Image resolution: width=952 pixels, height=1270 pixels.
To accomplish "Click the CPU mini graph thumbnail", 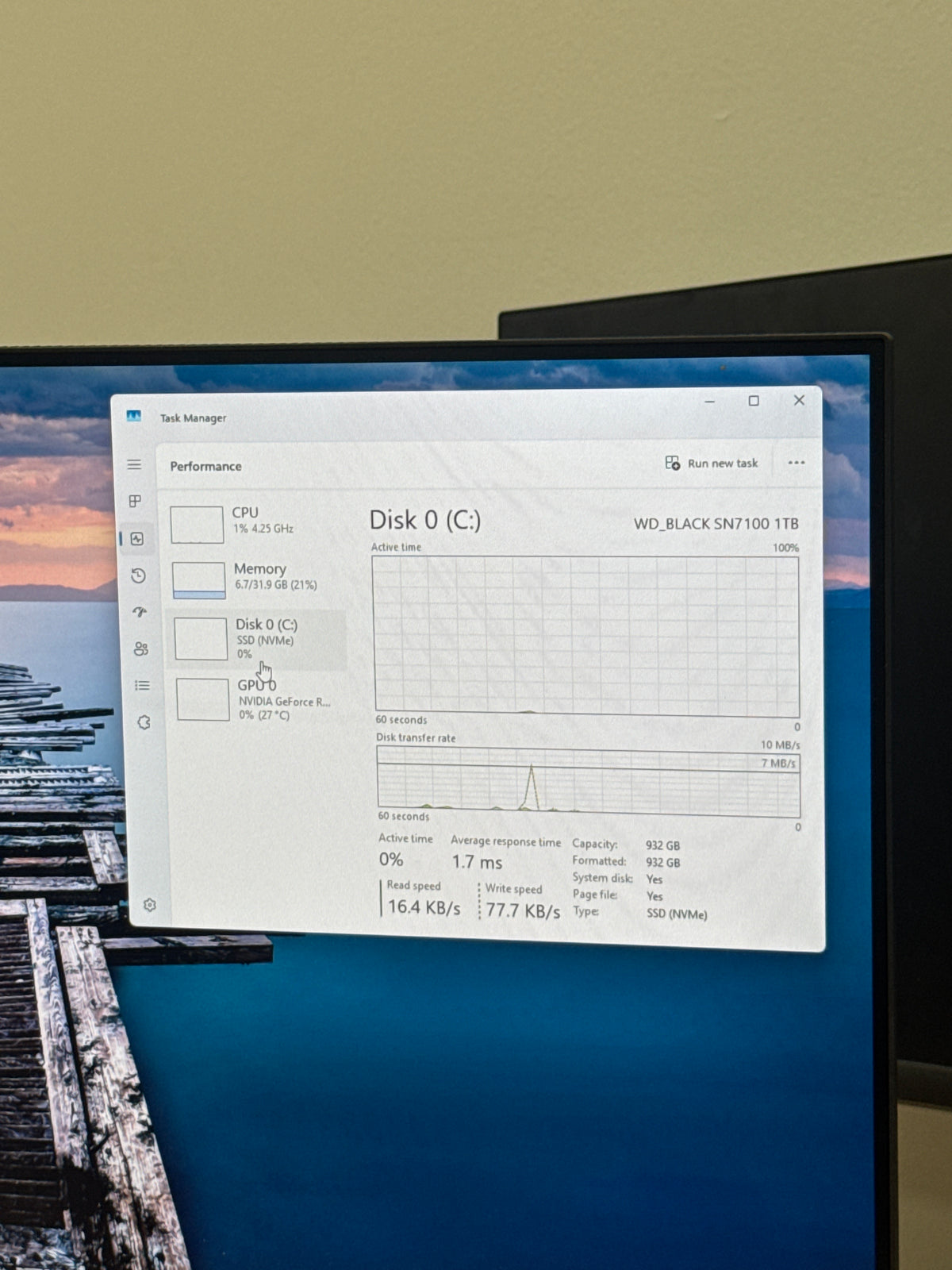I will (x=197, y=525).
